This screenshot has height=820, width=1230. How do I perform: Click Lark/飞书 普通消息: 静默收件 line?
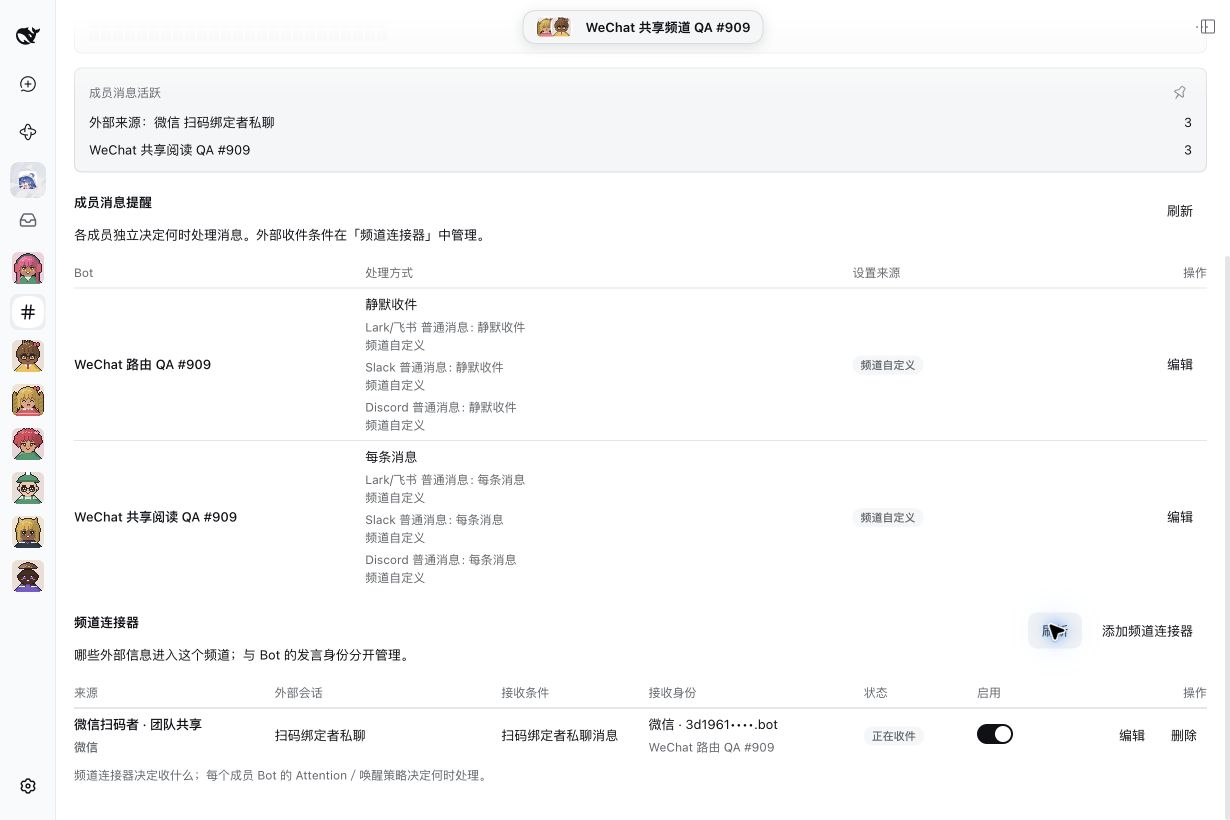coord(445,327)
